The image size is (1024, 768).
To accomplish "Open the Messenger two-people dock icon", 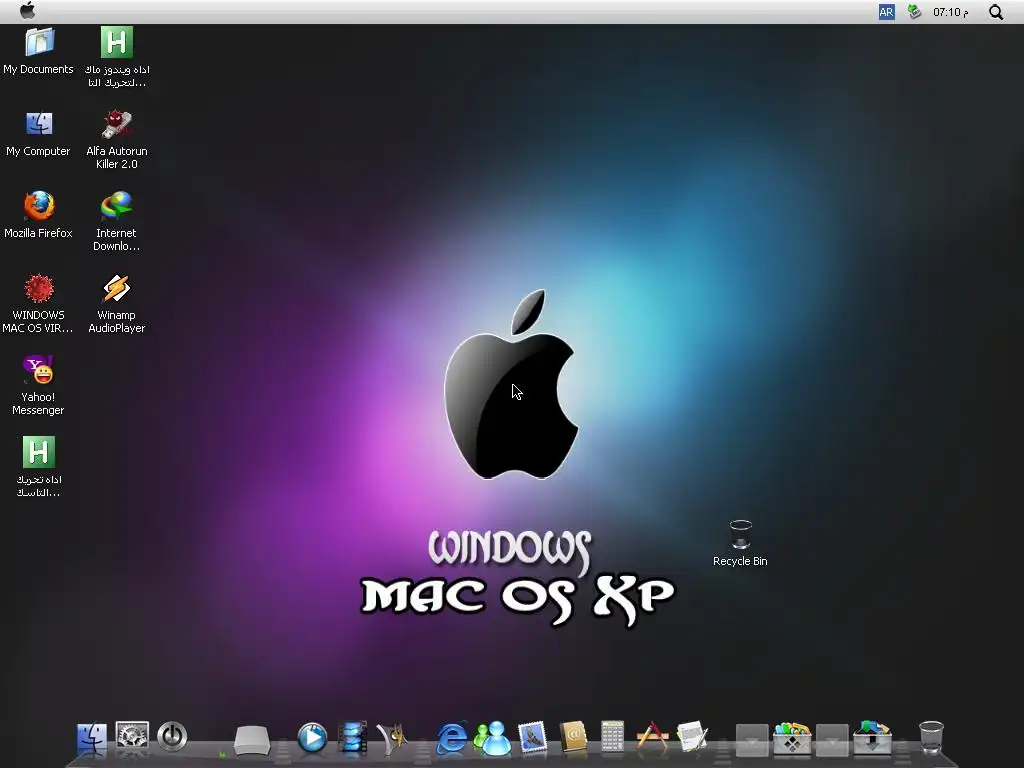I will pyautogui.click(x=492, y=738).
